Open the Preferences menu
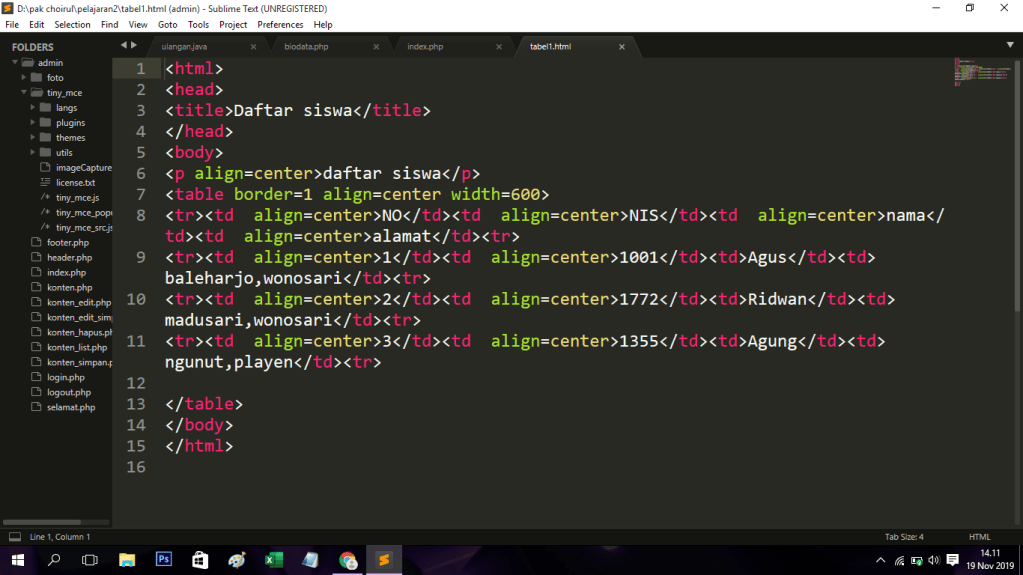Viewport: 1023px width, 575px height. point(280,24)
